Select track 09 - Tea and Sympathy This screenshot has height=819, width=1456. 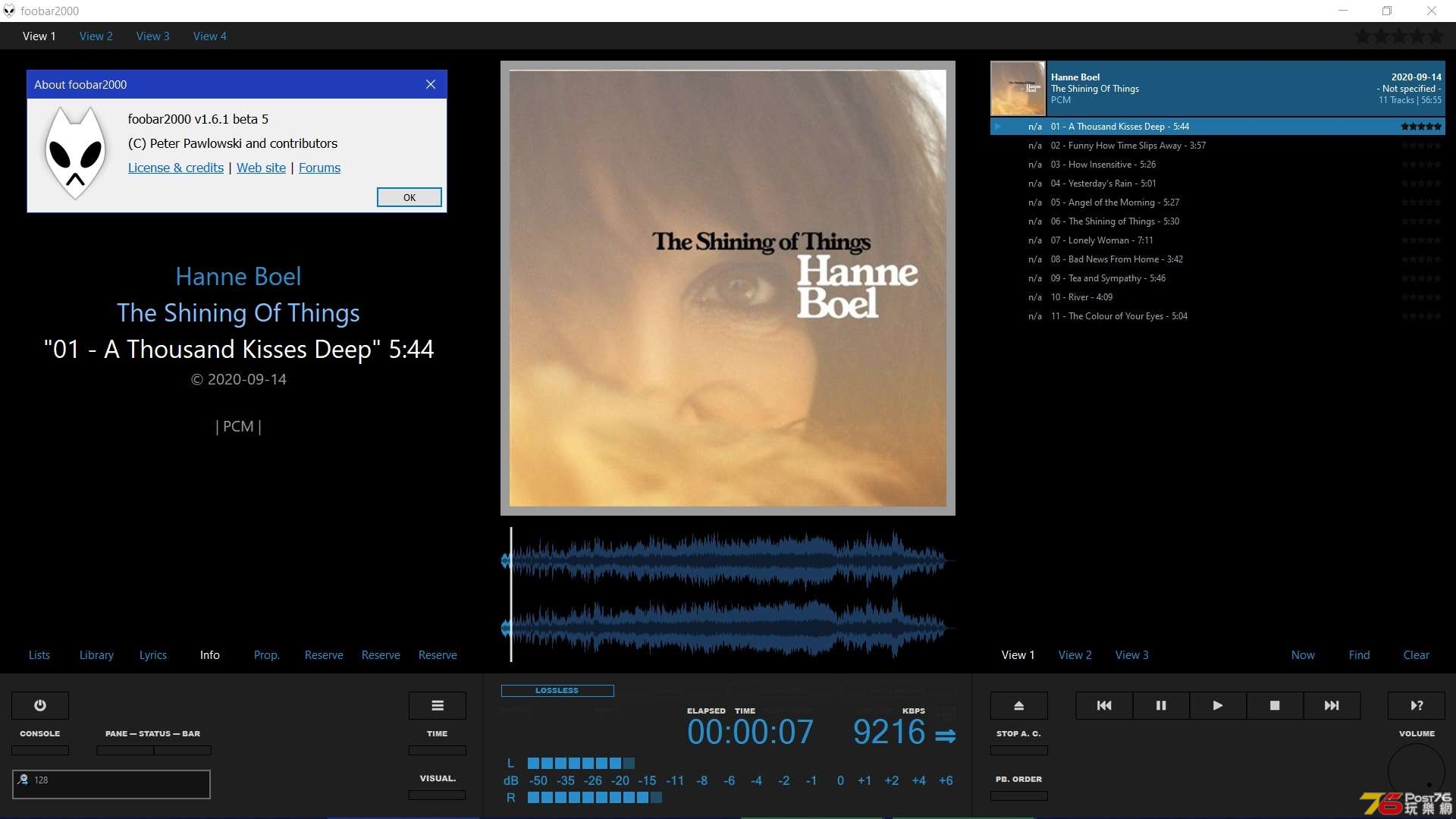point(1218,278)
